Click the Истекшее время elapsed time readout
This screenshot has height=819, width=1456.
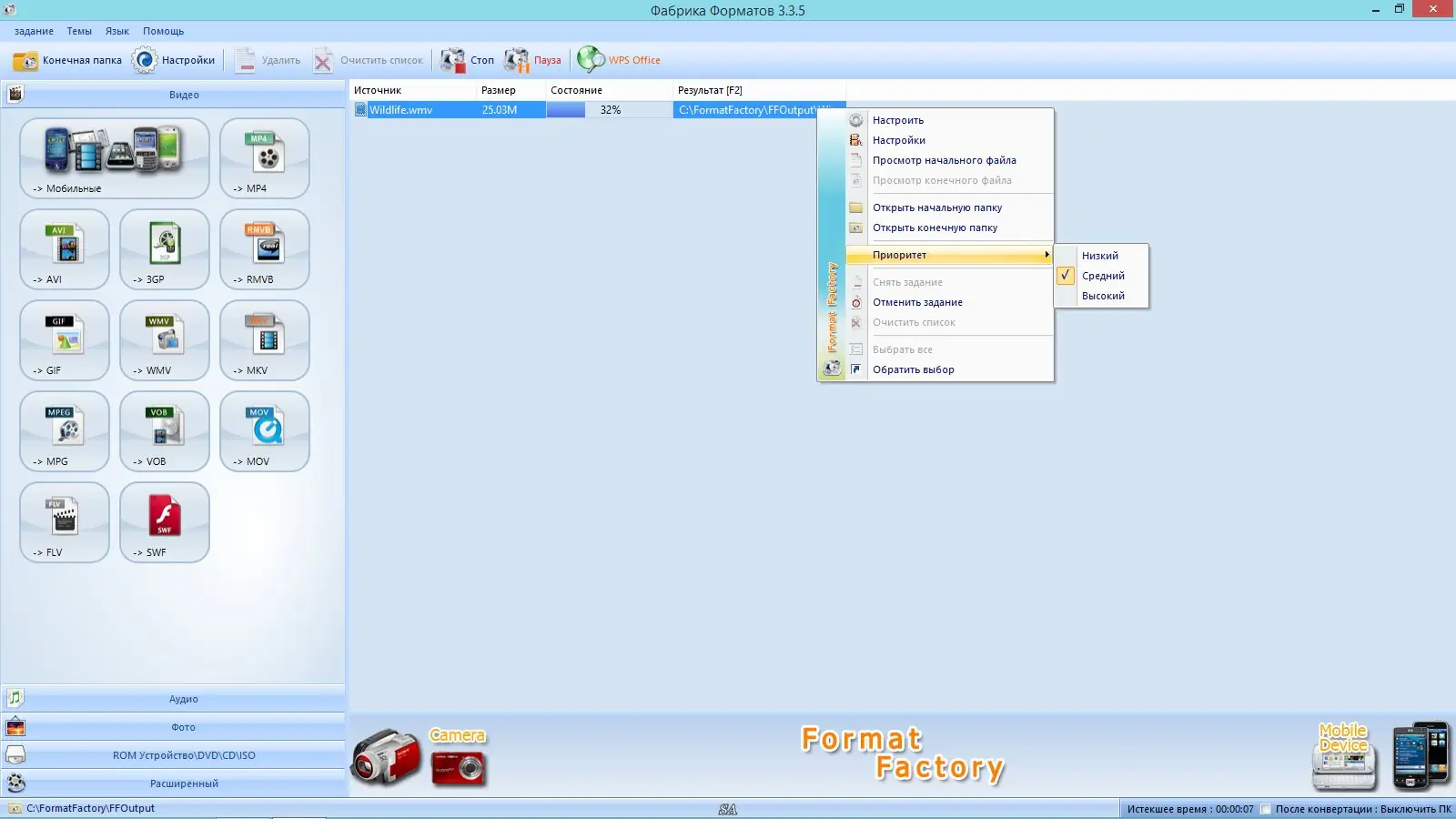1189,809
